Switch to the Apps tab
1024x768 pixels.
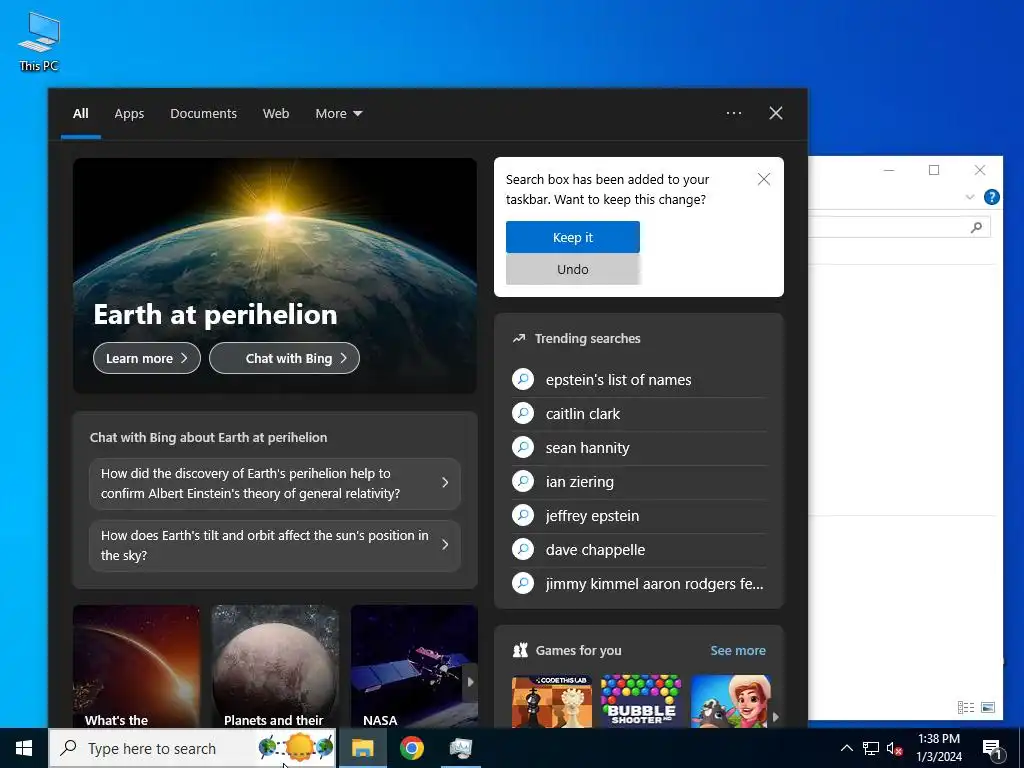click(x=129, y=114)
